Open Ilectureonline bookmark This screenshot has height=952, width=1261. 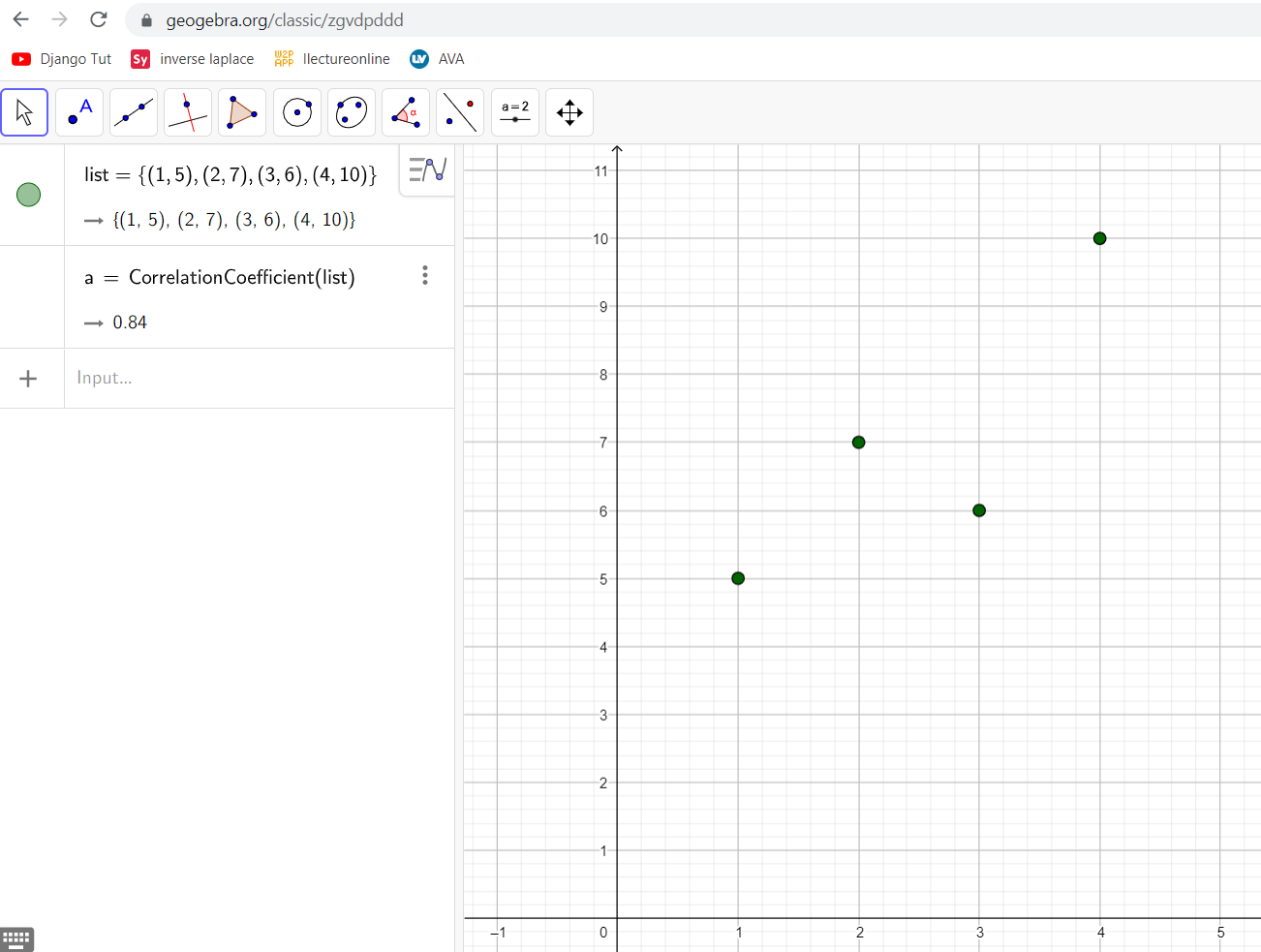pyautogui.click(x=332, y=59)
